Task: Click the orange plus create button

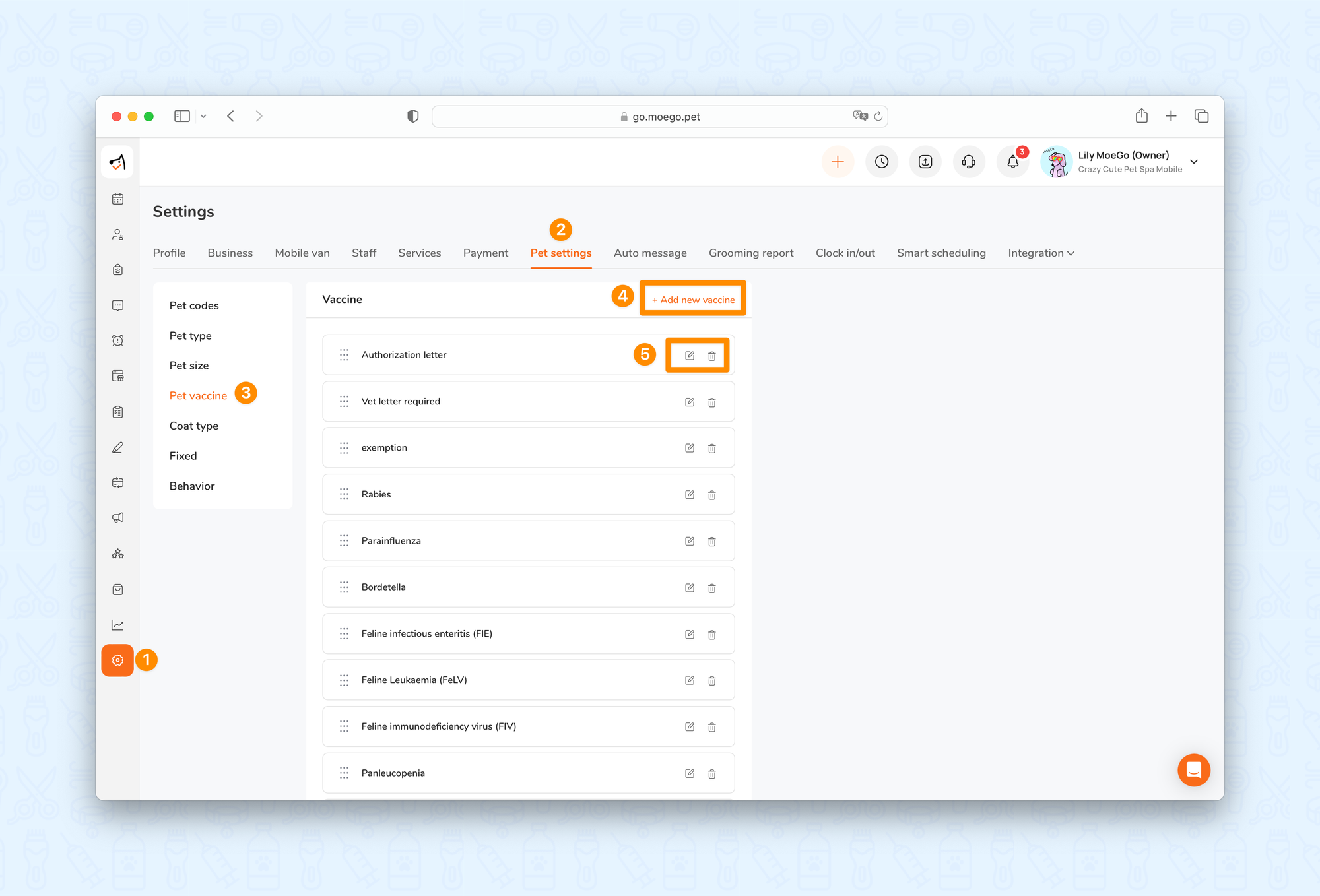Action: click(838, 162)
